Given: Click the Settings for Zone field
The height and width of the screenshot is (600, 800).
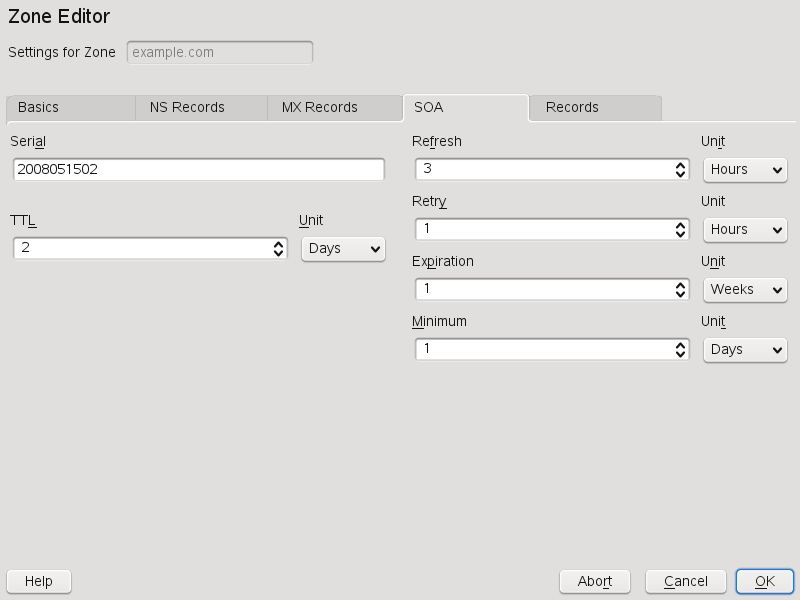Looking at the screenshot, I should tap(220, 52).
